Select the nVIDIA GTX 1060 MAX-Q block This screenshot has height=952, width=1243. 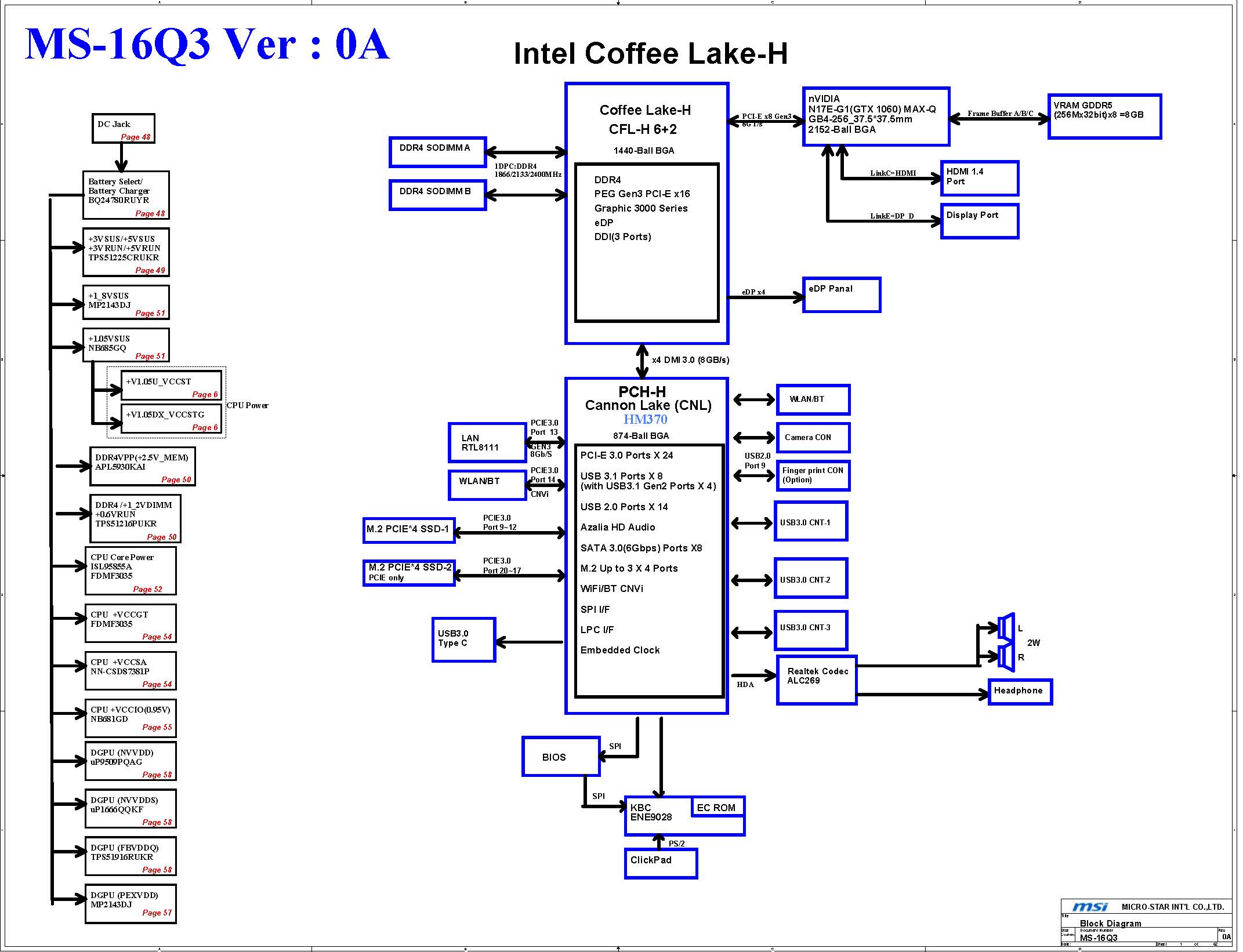click(876, 117)
